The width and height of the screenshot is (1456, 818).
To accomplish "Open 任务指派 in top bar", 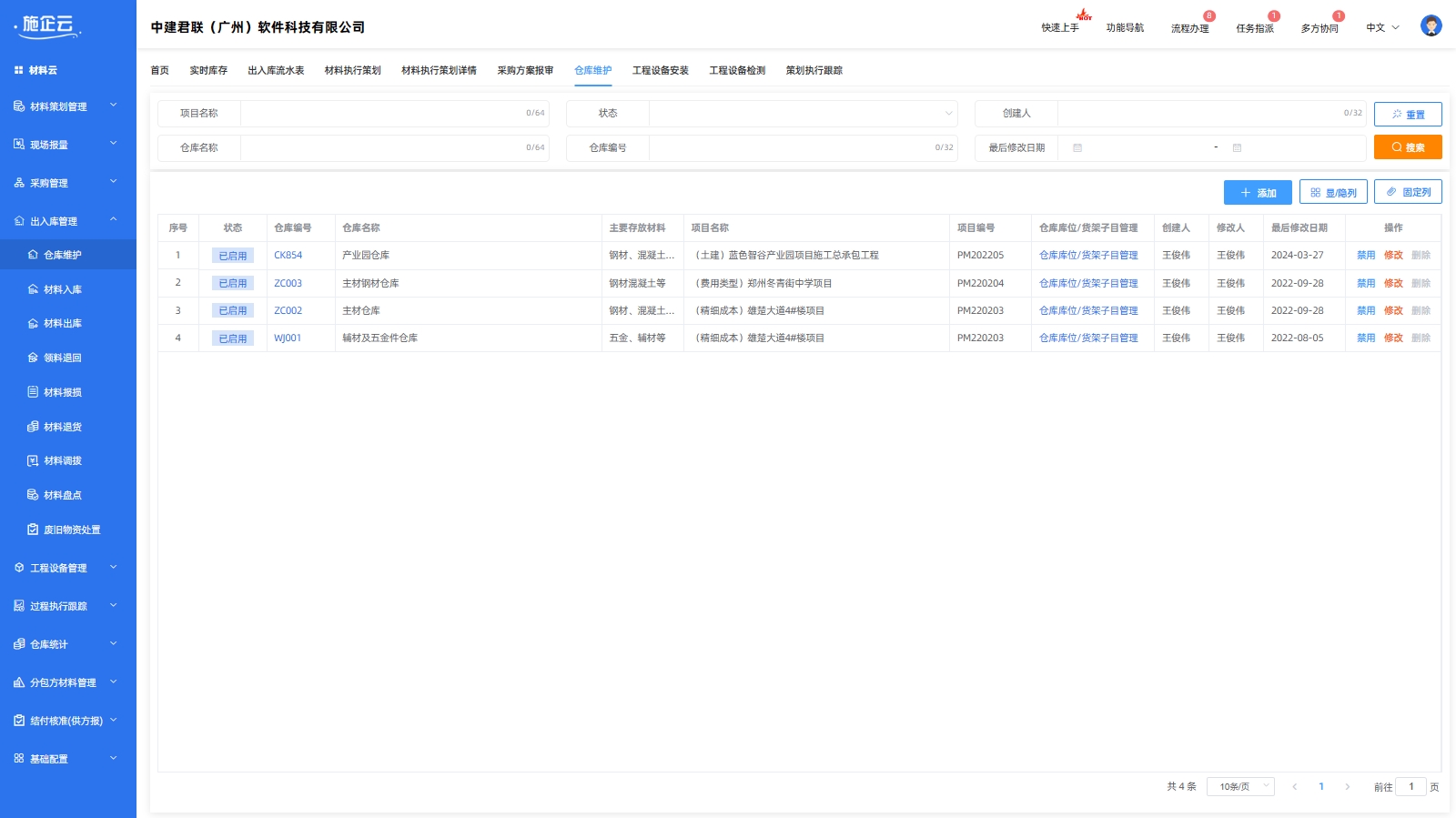I will pos(1255,28).
